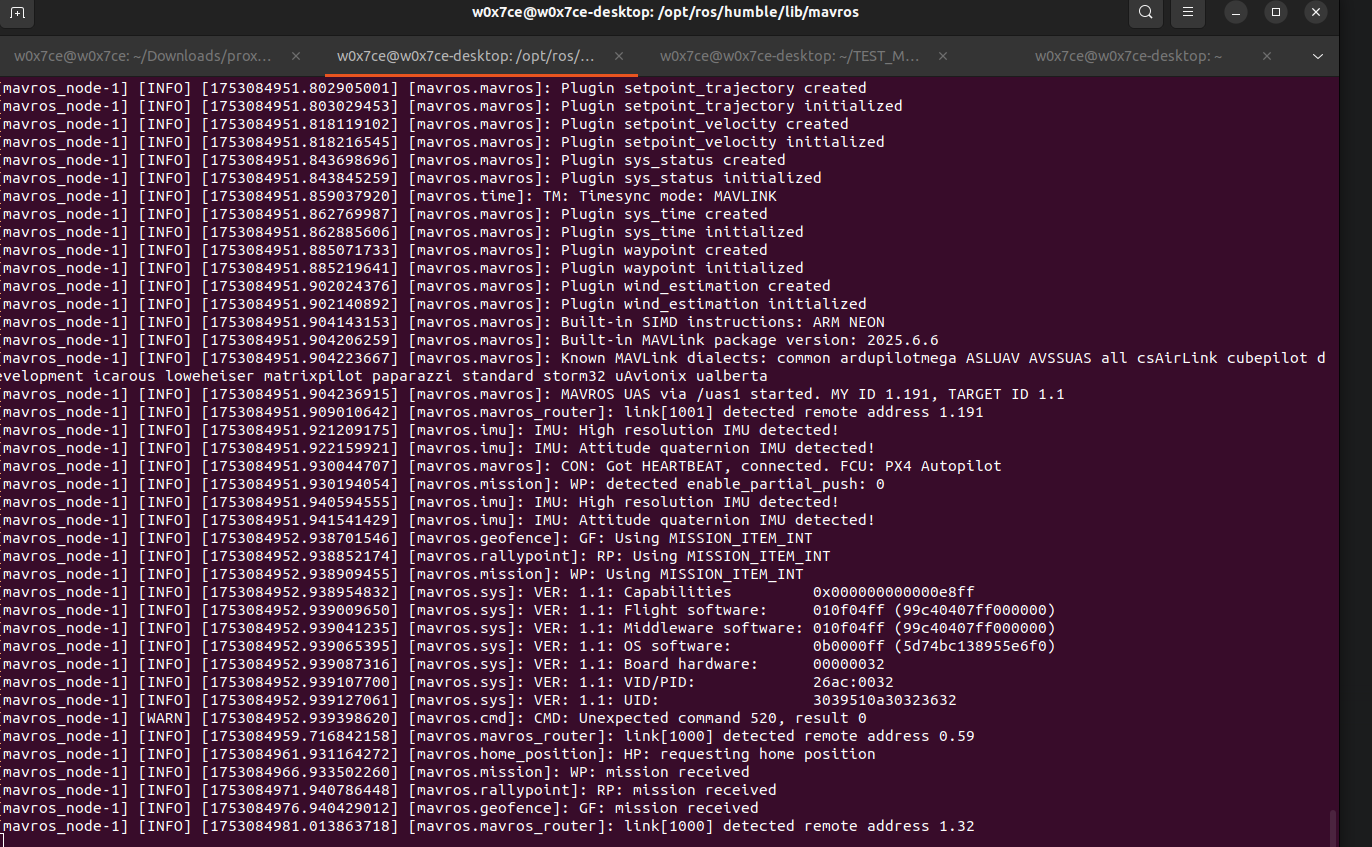Click 'Built-in MAVLink package version: 2025.6.6'

coord(750,340)
